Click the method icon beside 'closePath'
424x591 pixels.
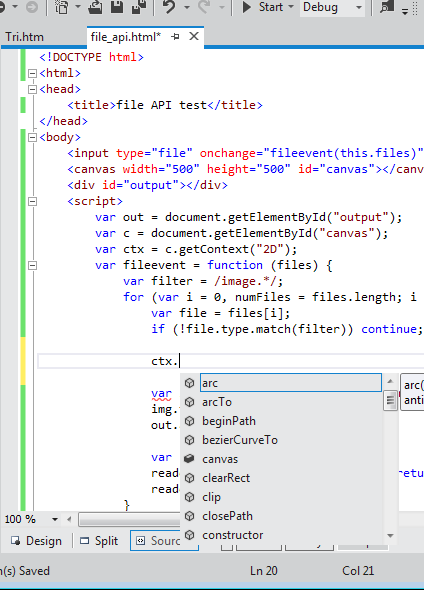(190, 516)
